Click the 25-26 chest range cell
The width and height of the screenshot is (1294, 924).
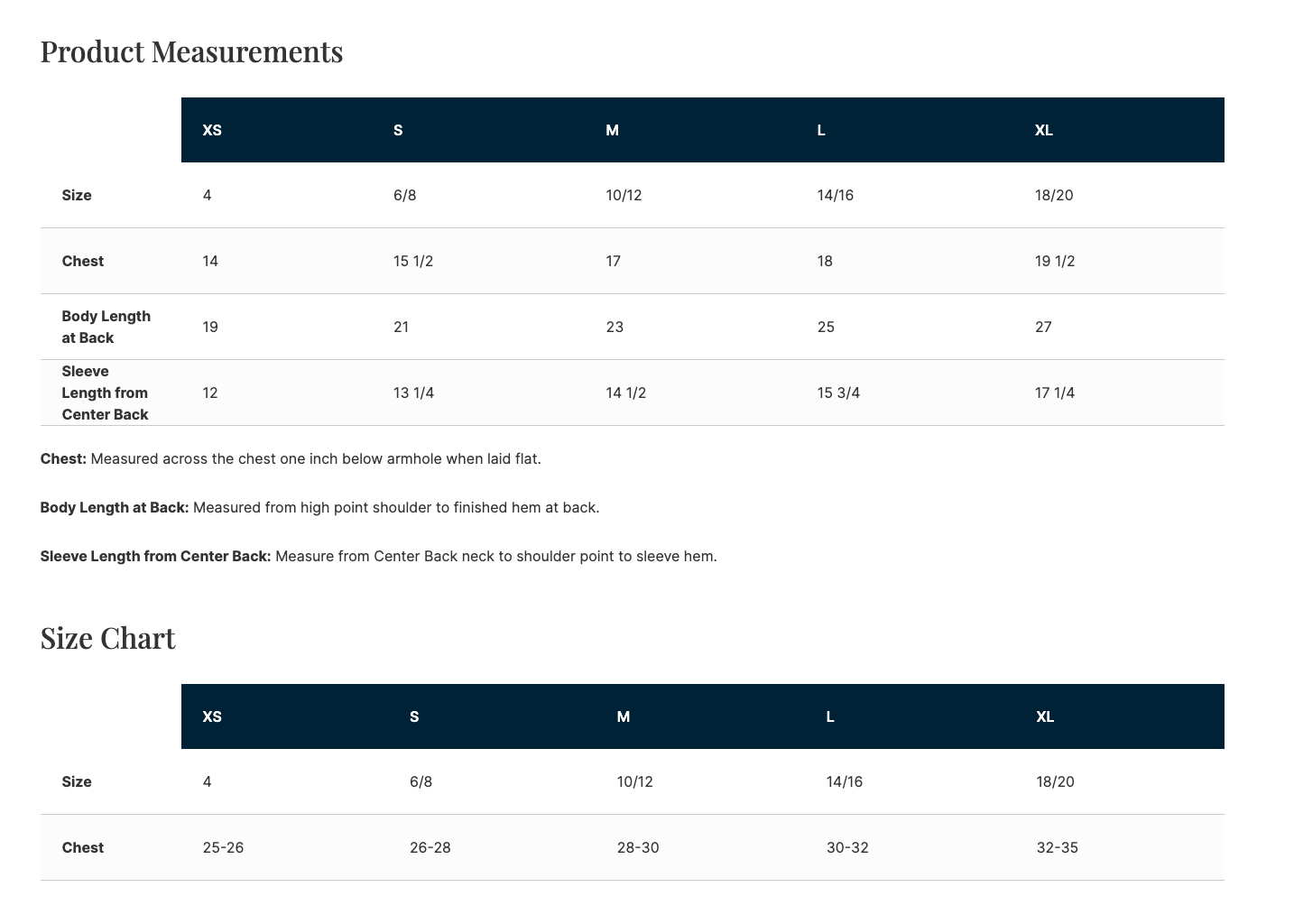tap(223, 847)
